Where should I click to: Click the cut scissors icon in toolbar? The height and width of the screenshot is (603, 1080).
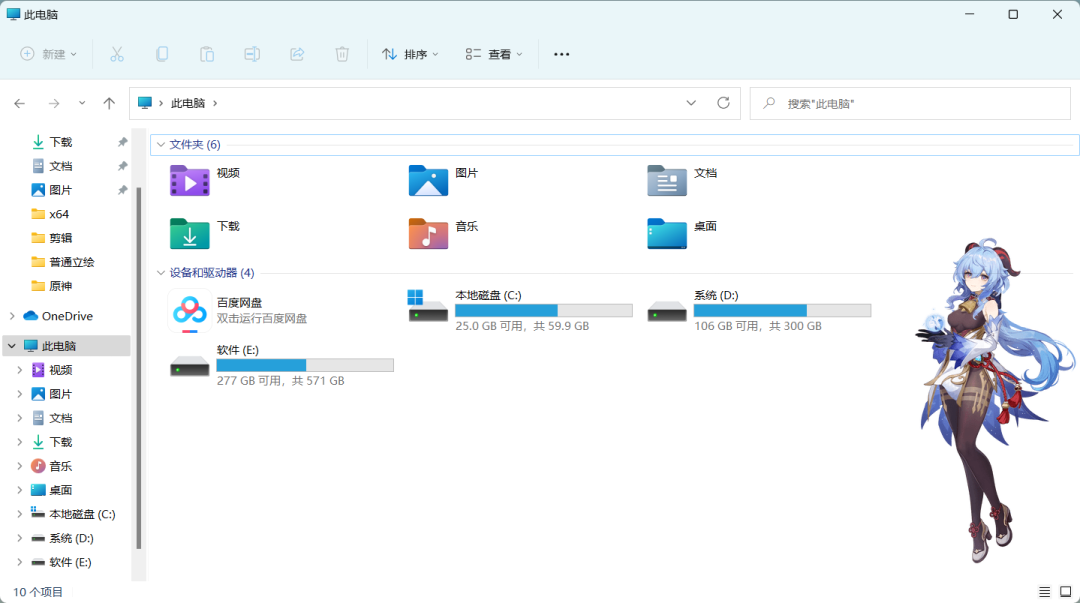tap(117, 54)
